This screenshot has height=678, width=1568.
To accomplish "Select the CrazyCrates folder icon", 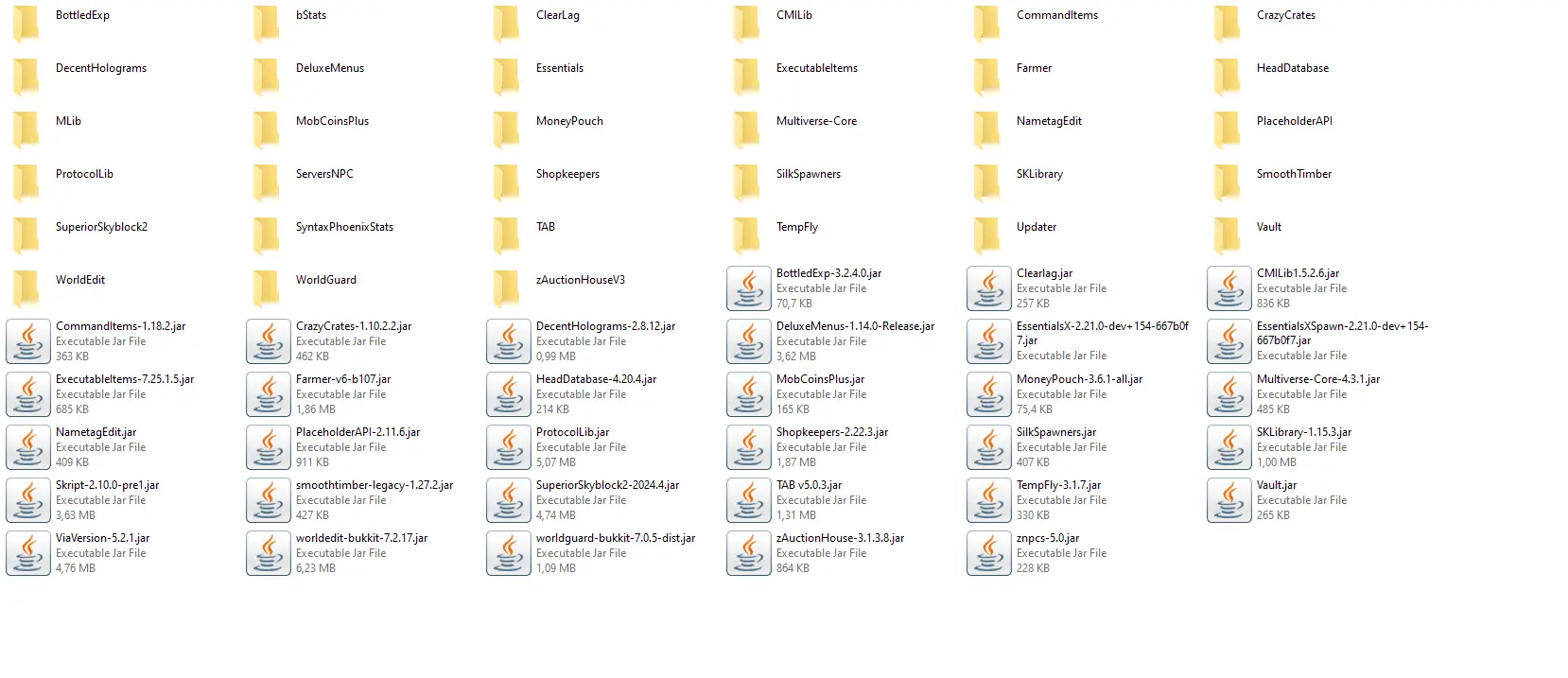I will pos(1228,23).
